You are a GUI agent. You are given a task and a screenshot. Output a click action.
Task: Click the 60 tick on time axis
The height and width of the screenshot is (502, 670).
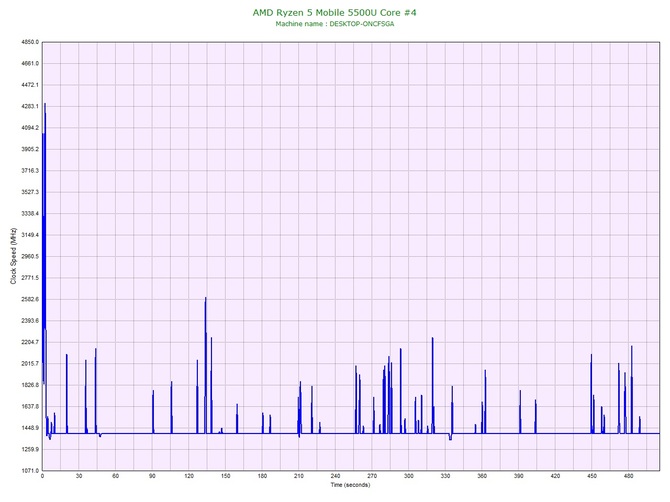[x=115, y=476]
